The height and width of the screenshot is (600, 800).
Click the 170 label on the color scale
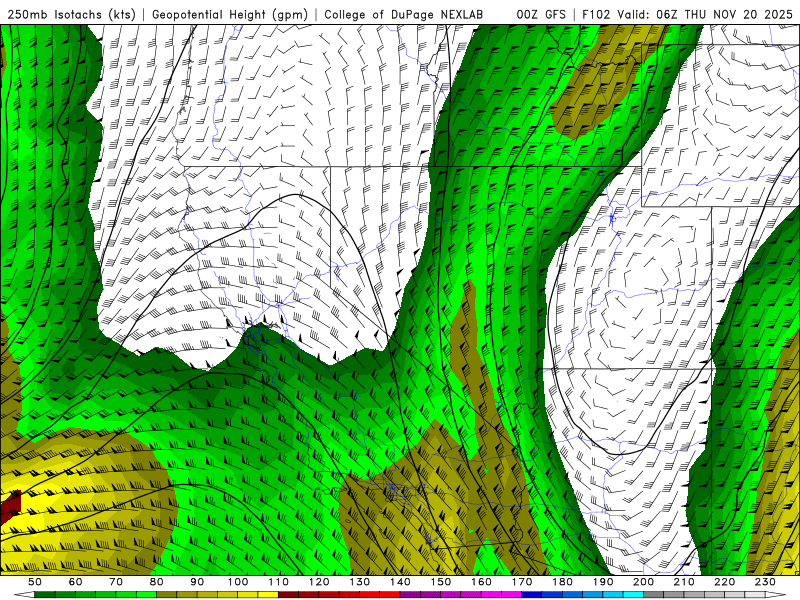(x=521, y=582)
